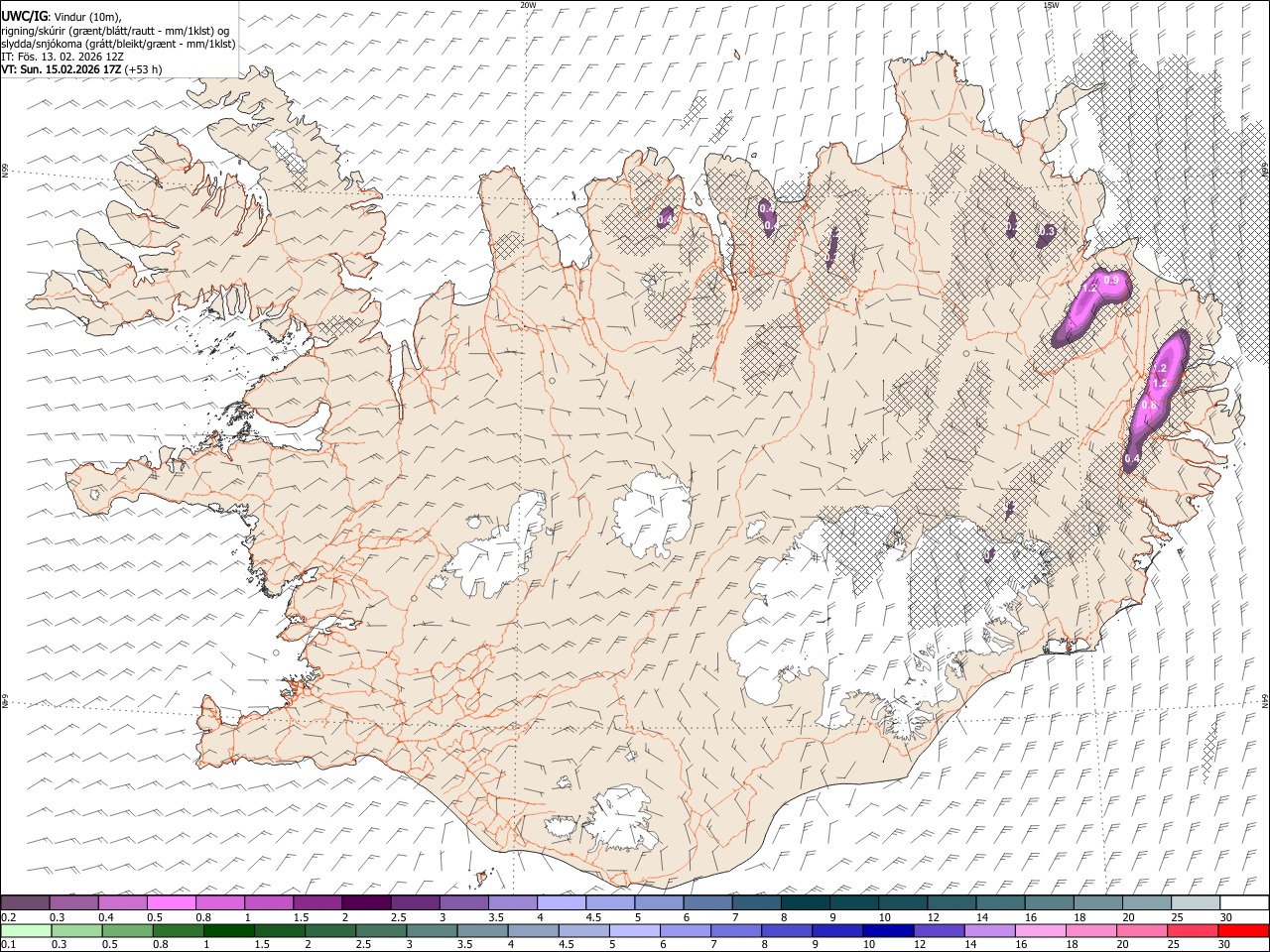Click the "slydda/snjókoma" legend description line
The width and height of the screenshot is (1270, 952).
click(x=118, y=44)
